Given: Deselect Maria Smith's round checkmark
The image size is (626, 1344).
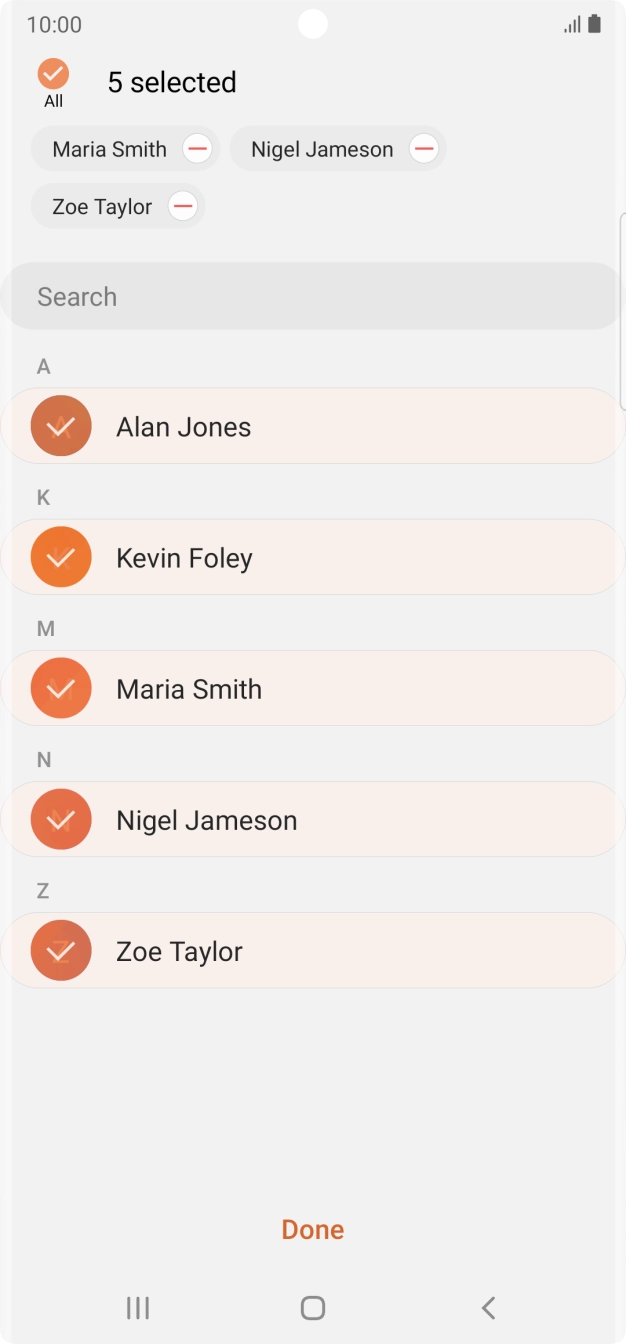Looking at the screenshot, I should pyautogui.click(x=61, y=689).
